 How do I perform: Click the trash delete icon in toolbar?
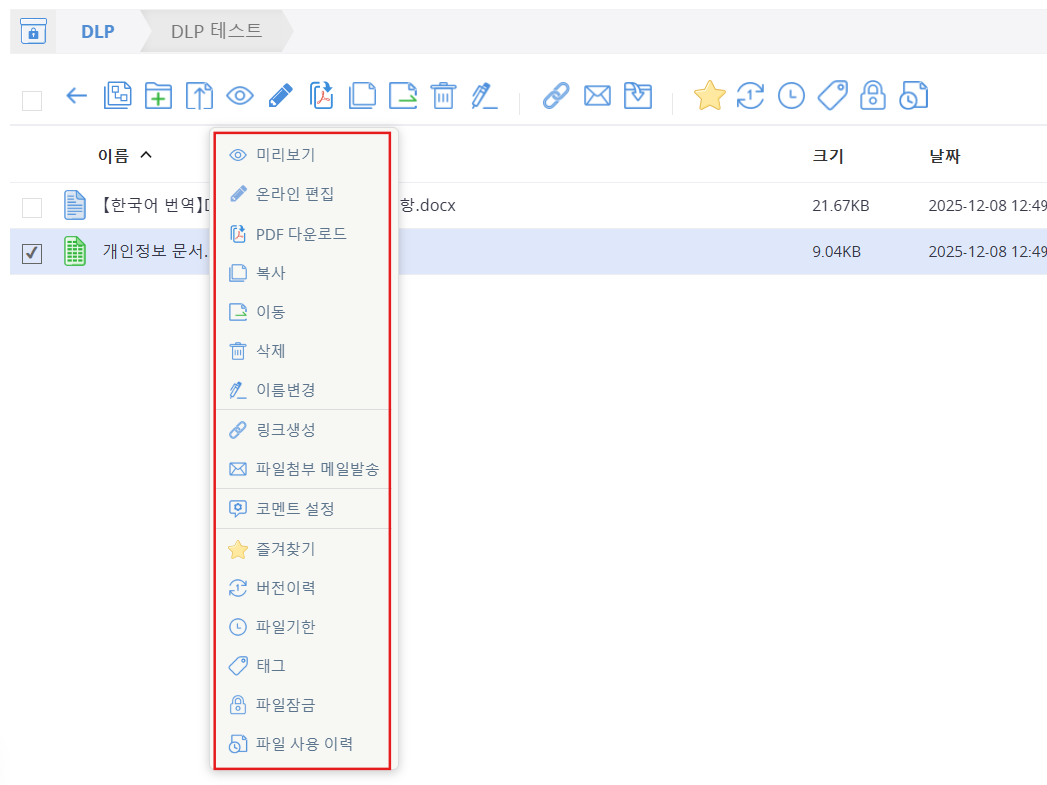pyautogui.click(x=443, y=96)
